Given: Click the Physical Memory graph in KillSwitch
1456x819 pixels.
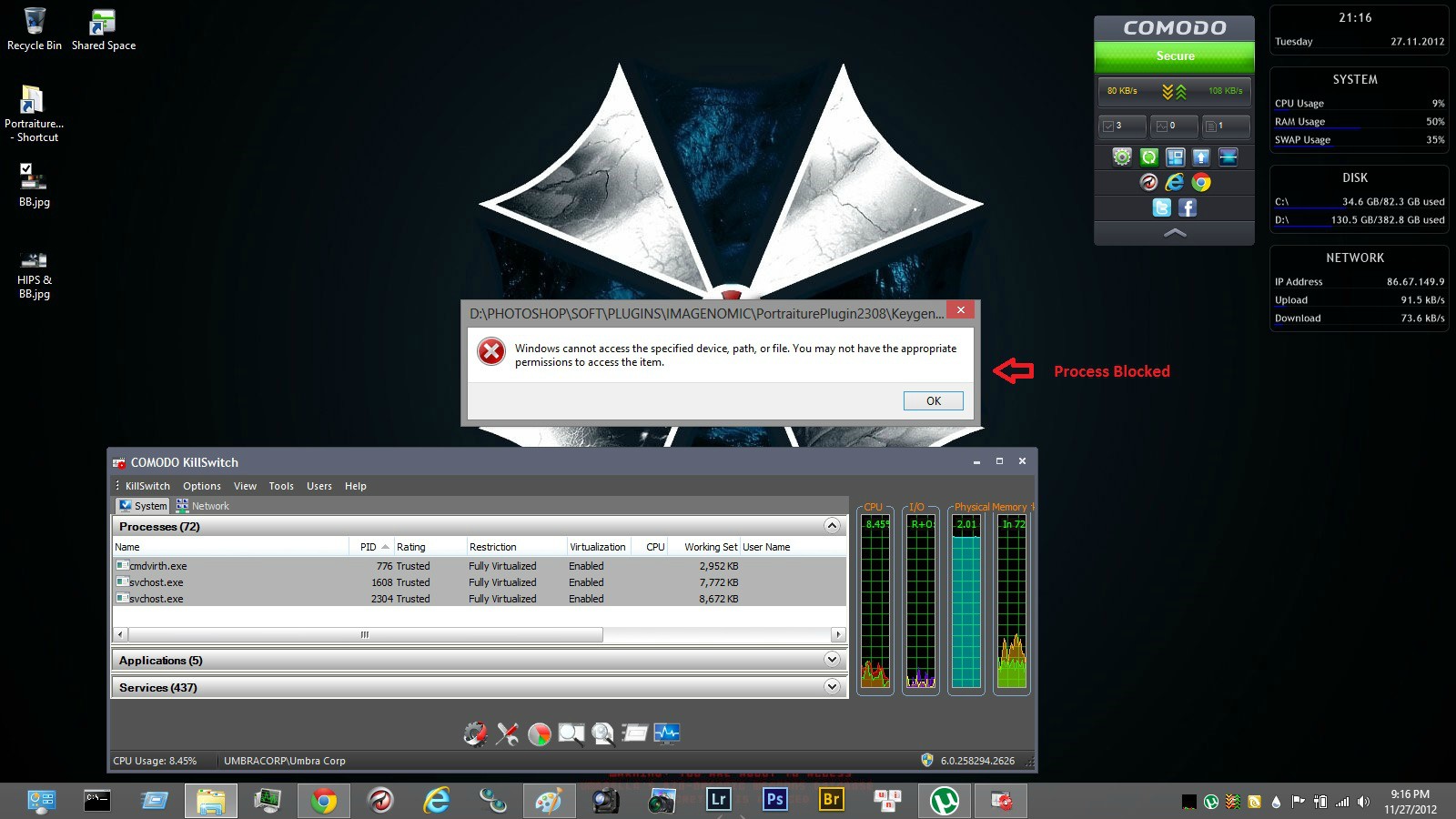Looking at the screenshot, I should click(x=966, y=601).
